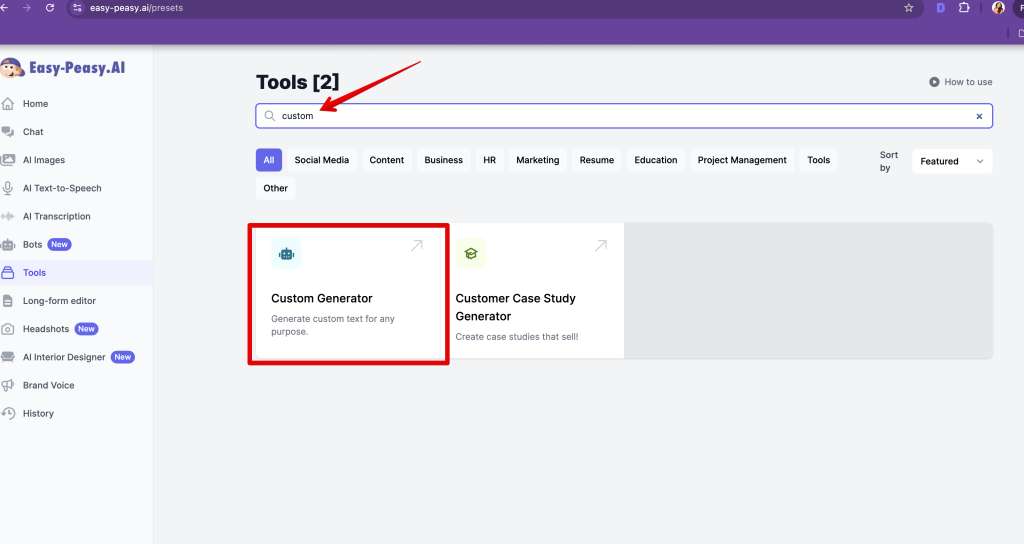Select the AI Images sidebar icon
This screenshot has height=544, width=1024.
[8, 160]
